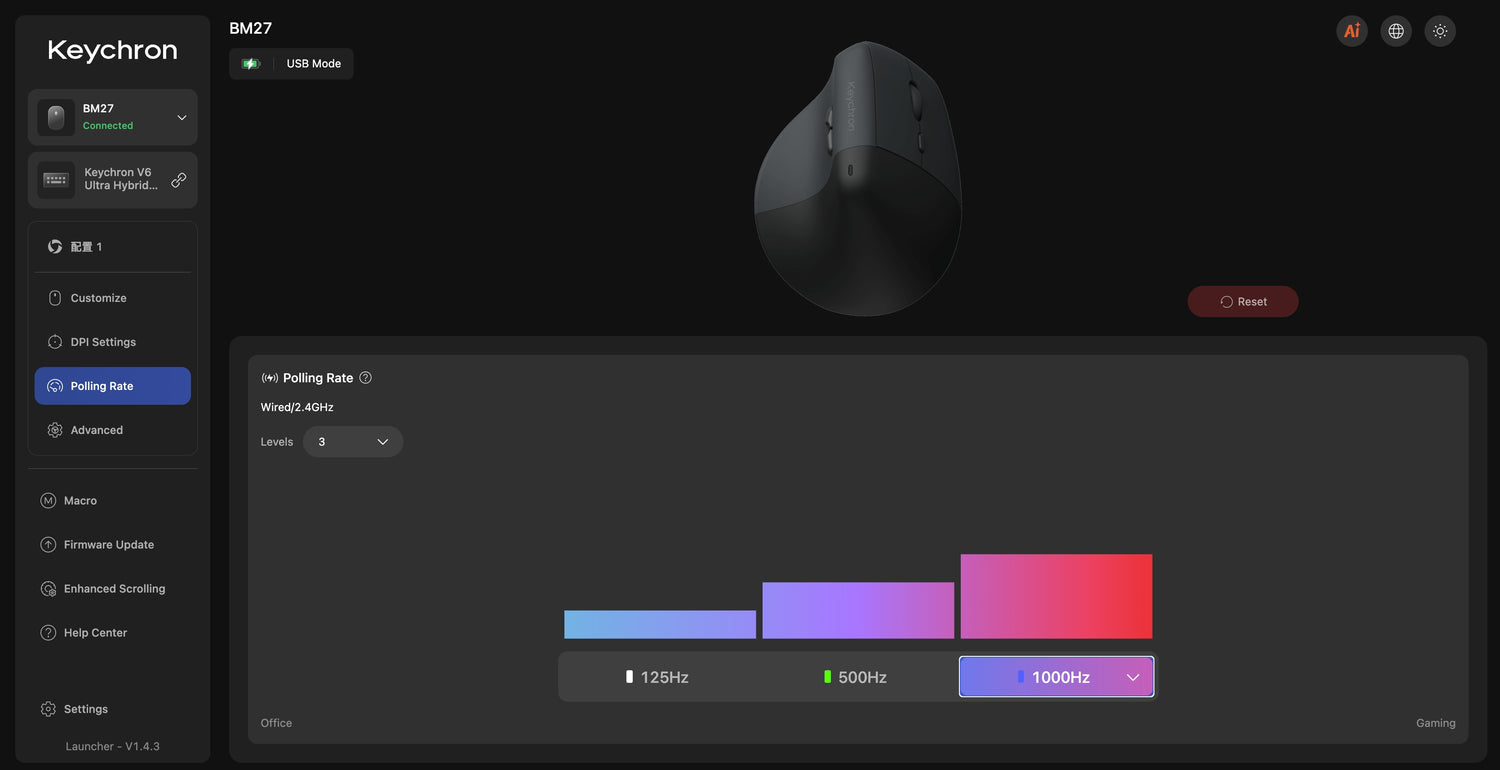The height and width of the screenshot is (770, 1500).
Task: Click the purple 500Hz level bar
Action: (x=858, y=611)
